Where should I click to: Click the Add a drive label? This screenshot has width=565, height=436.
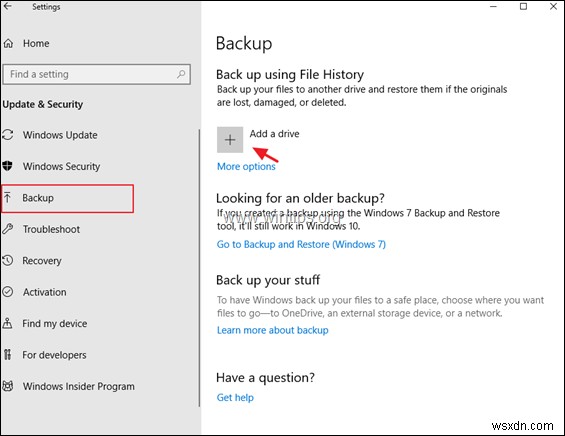(x=274, y=134)
